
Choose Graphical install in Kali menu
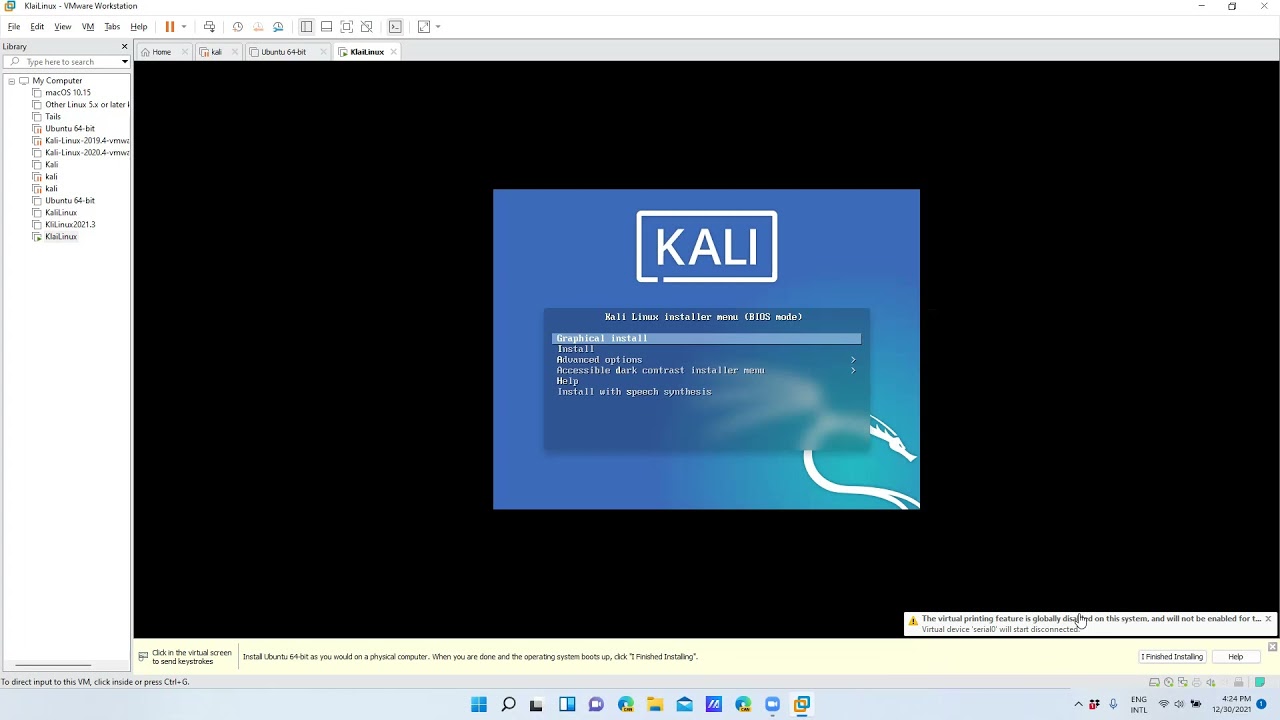click(706, 338)
